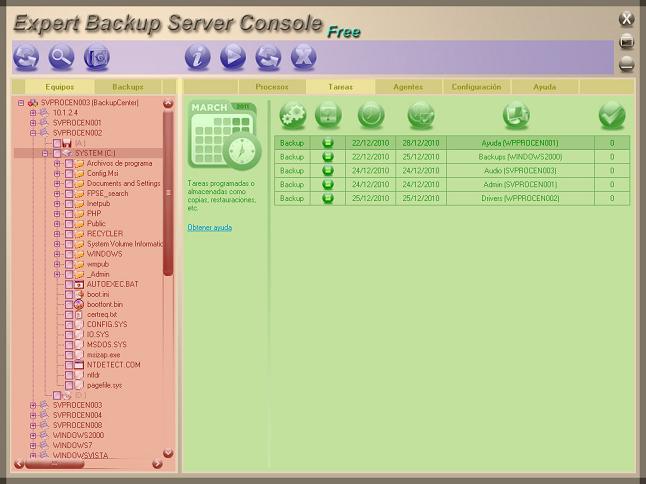Click the green calendar check column icon

tap(421, 115)
